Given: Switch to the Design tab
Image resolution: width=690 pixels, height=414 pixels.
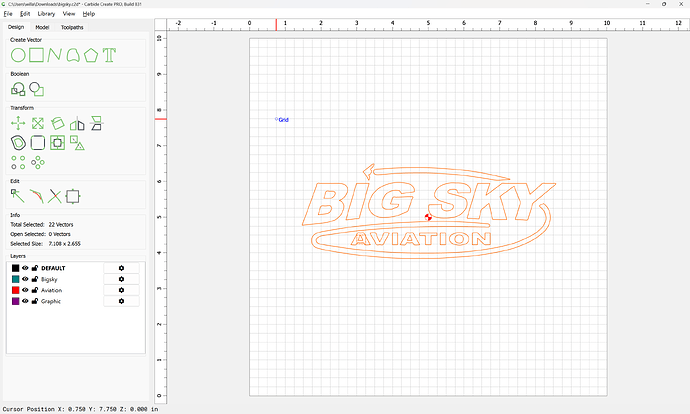Looking at the screenshot, I should [16, 27].
